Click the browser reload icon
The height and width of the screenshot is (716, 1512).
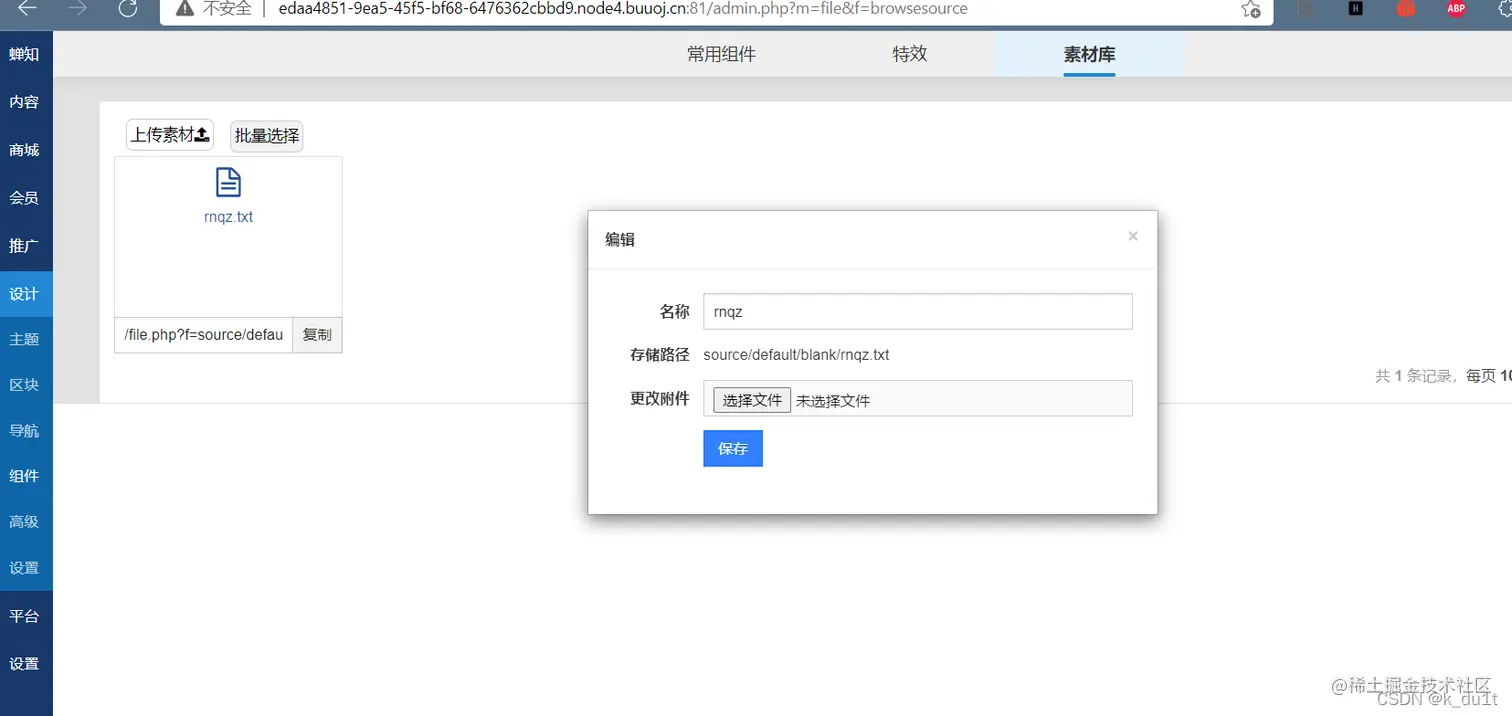(x=127, y=10)
